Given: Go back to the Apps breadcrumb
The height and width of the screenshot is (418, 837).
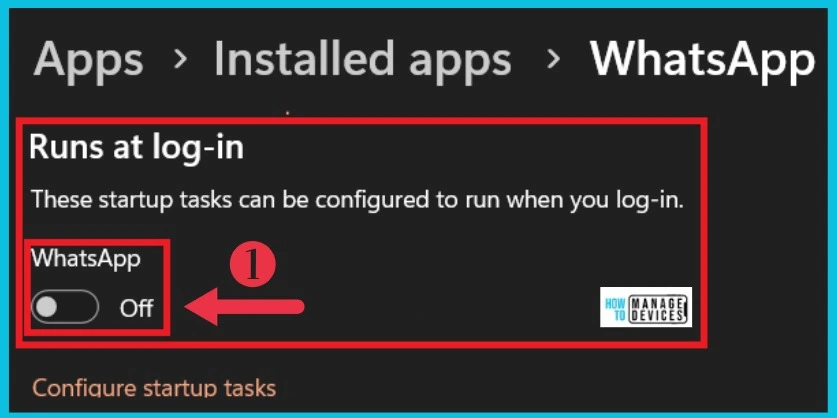Looking at the screenshot, I should [x=88, y=59].
